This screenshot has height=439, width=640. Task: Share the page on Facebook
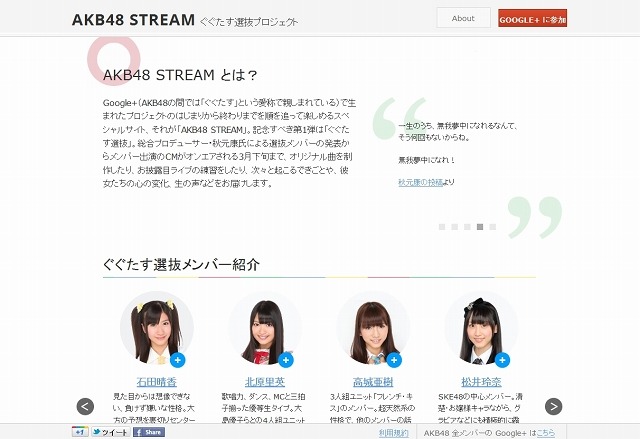[149, 432]
